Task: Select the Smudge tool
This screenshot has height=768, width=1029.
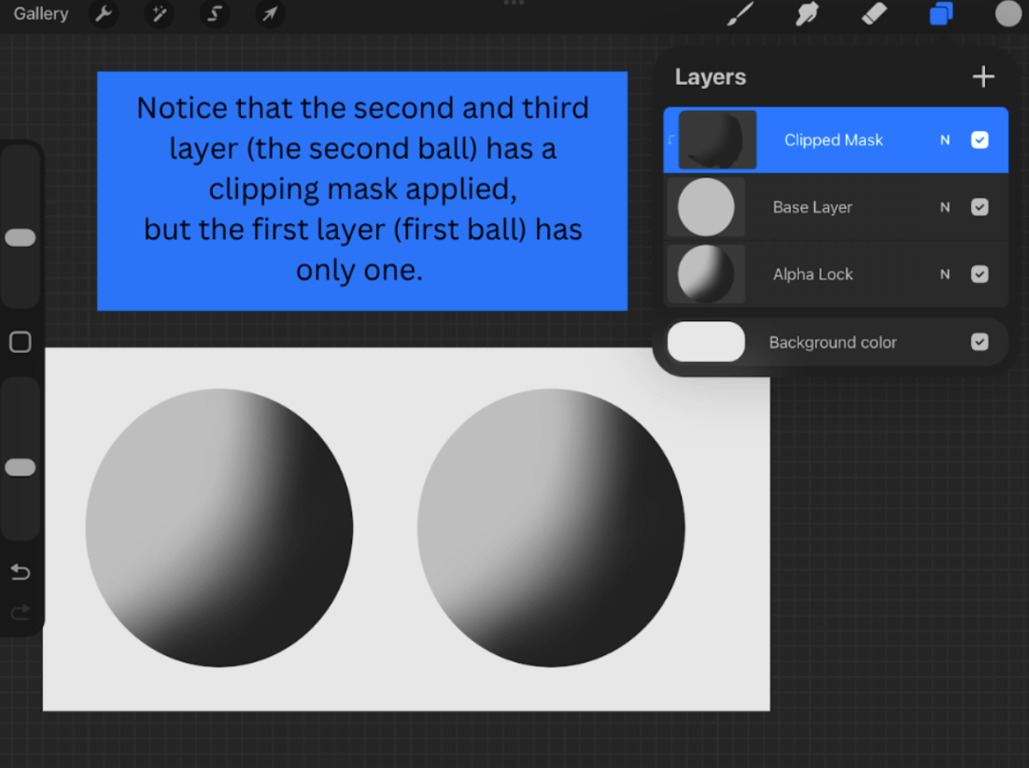Action: (807, 14)
